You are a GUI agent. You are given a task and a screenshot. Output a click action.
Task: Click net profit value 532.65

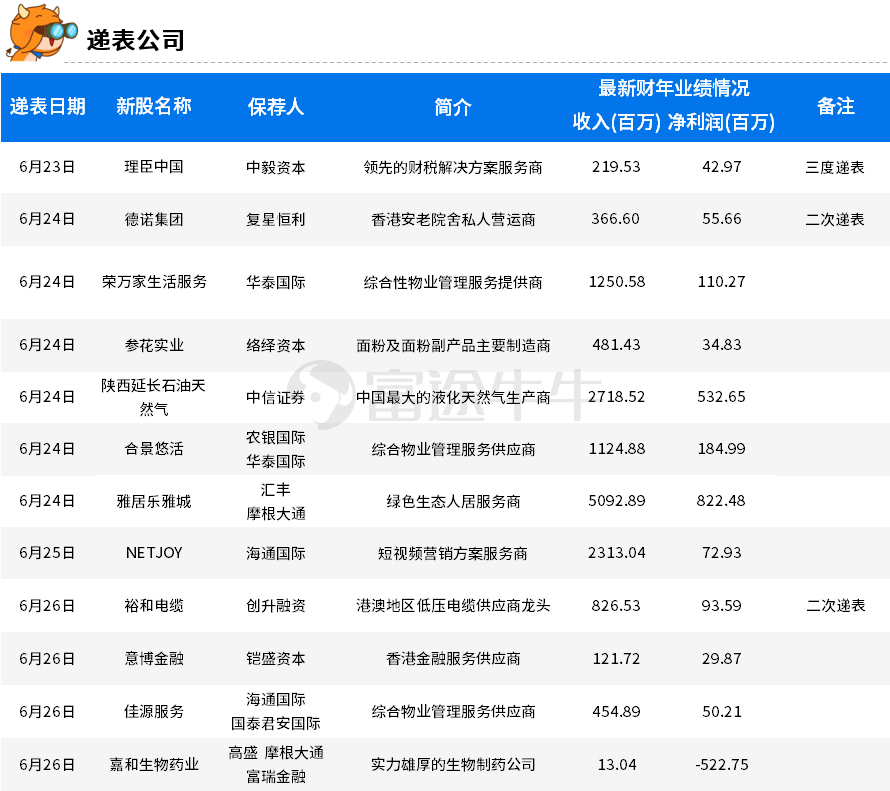pyautogui.click(x=721, y=397)
